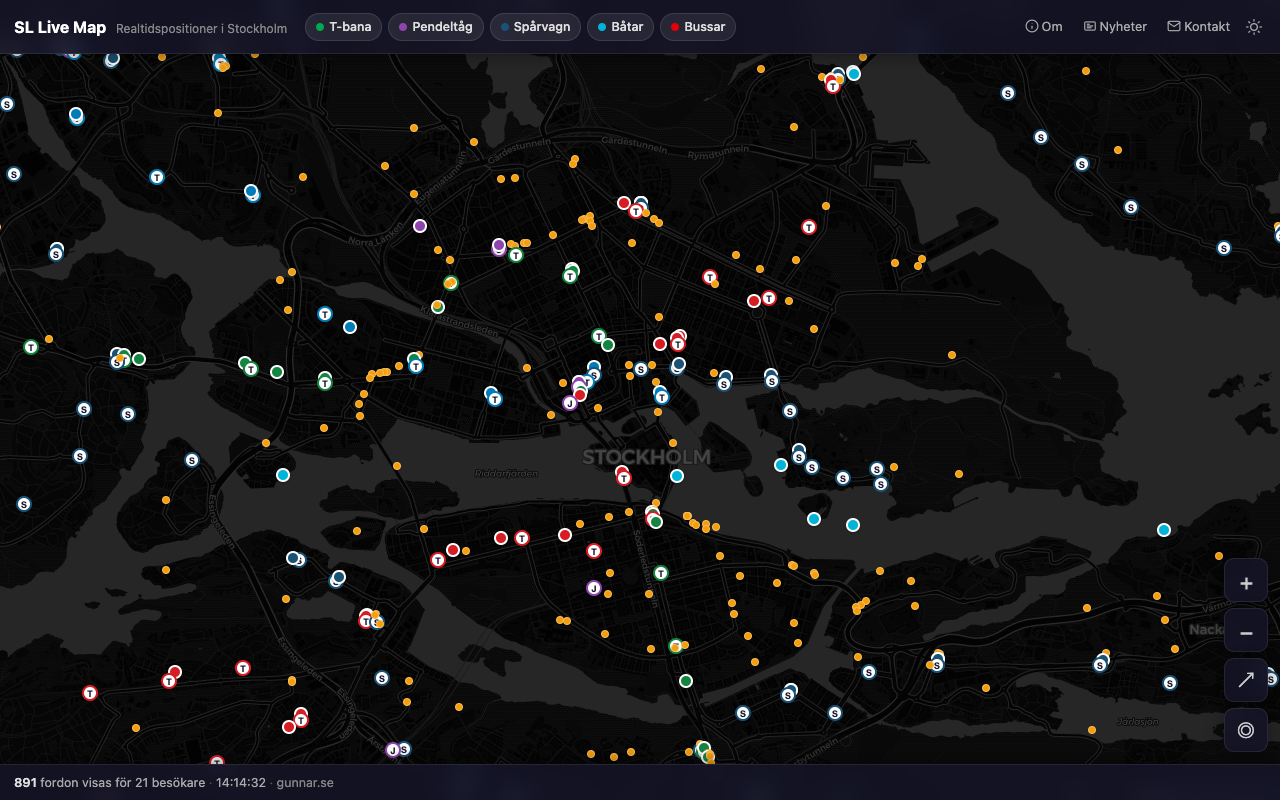Open the gunnar.se link in the footer
The image size is (1280, 800).
(305, 782)
